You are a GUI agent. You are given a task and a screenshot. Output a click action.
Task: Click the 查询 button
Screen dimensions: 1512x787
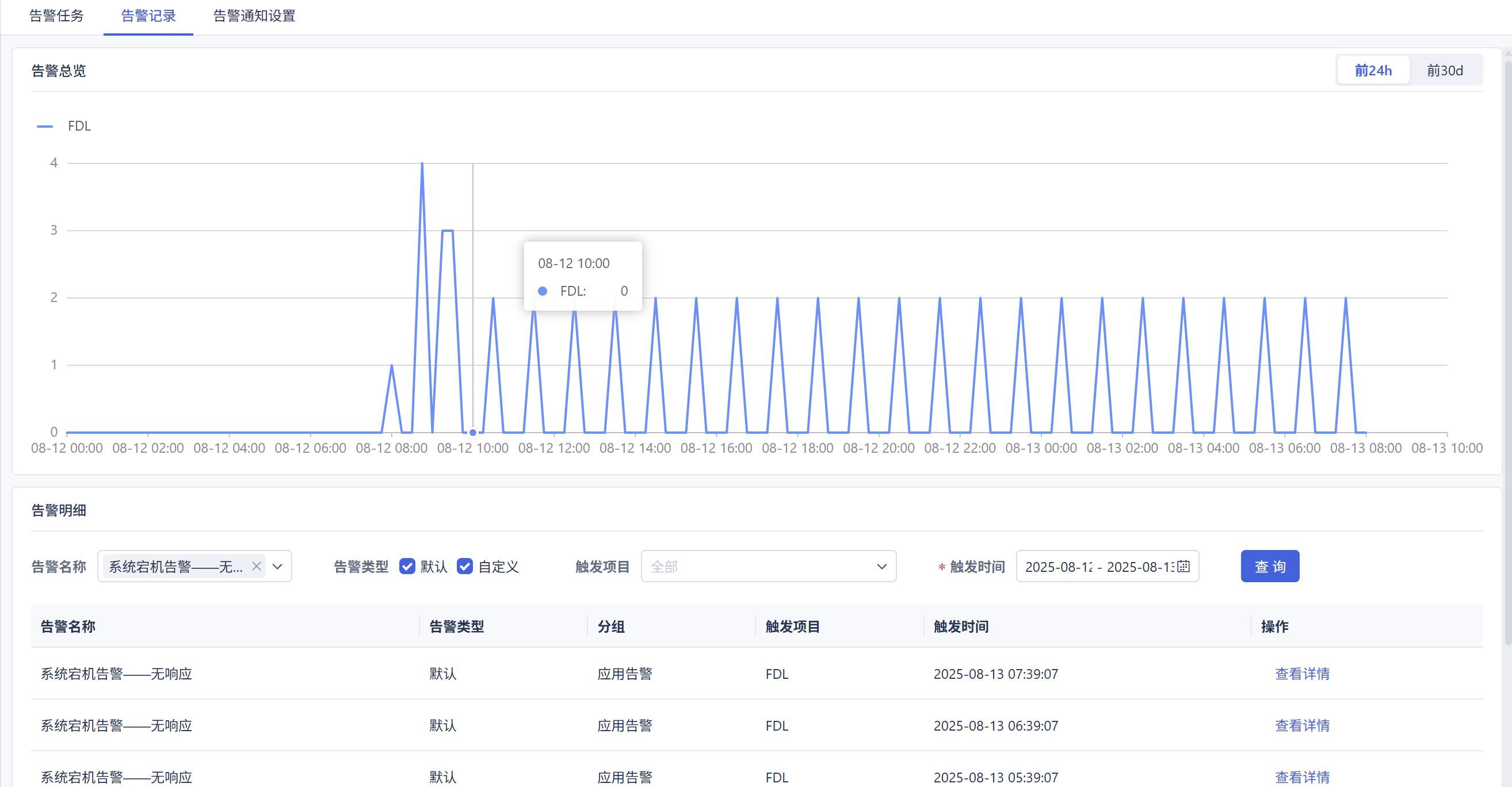(x=1270, y=566)
